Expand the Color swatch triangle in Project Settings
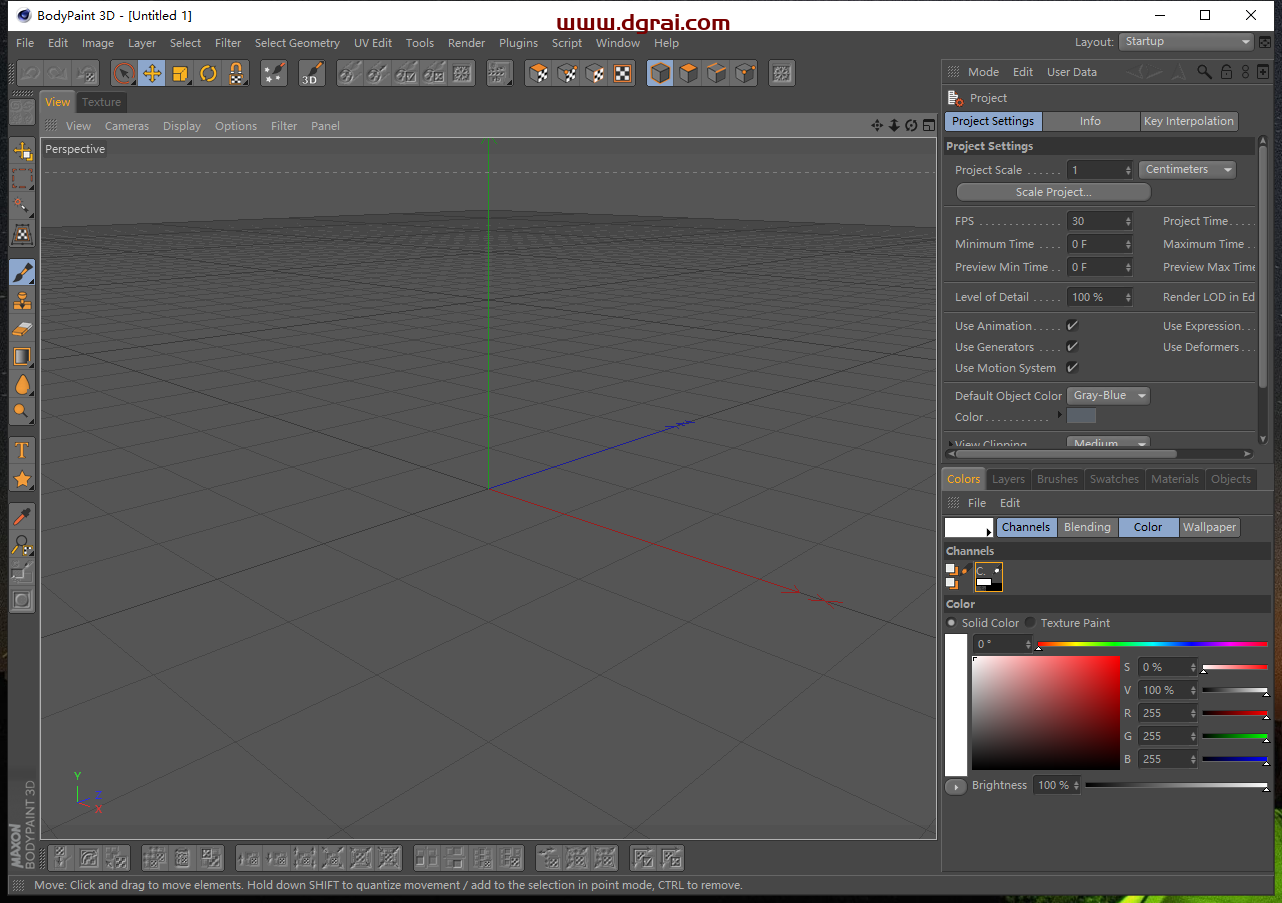The width and height of the screenshot is (1282, 903). pyautogui.click(x=1060, y=415)
